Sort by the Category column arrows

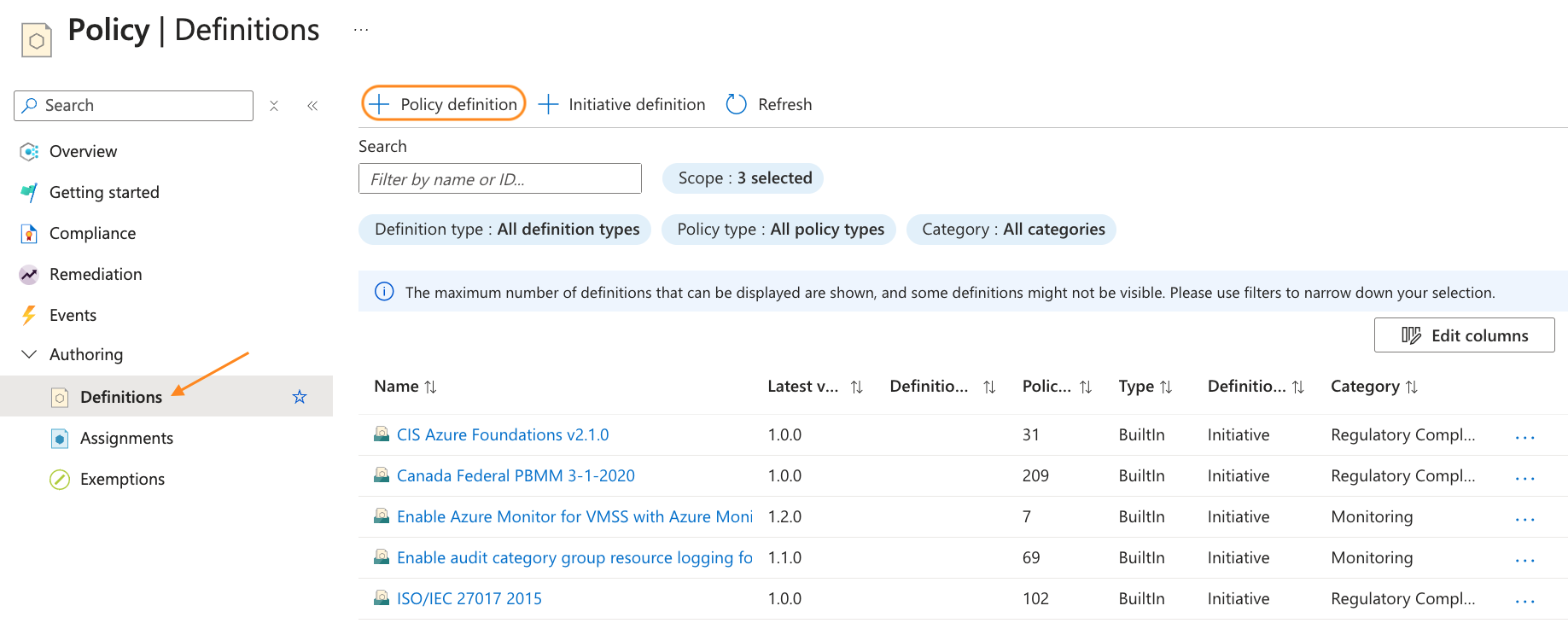tap(1411, 387)
